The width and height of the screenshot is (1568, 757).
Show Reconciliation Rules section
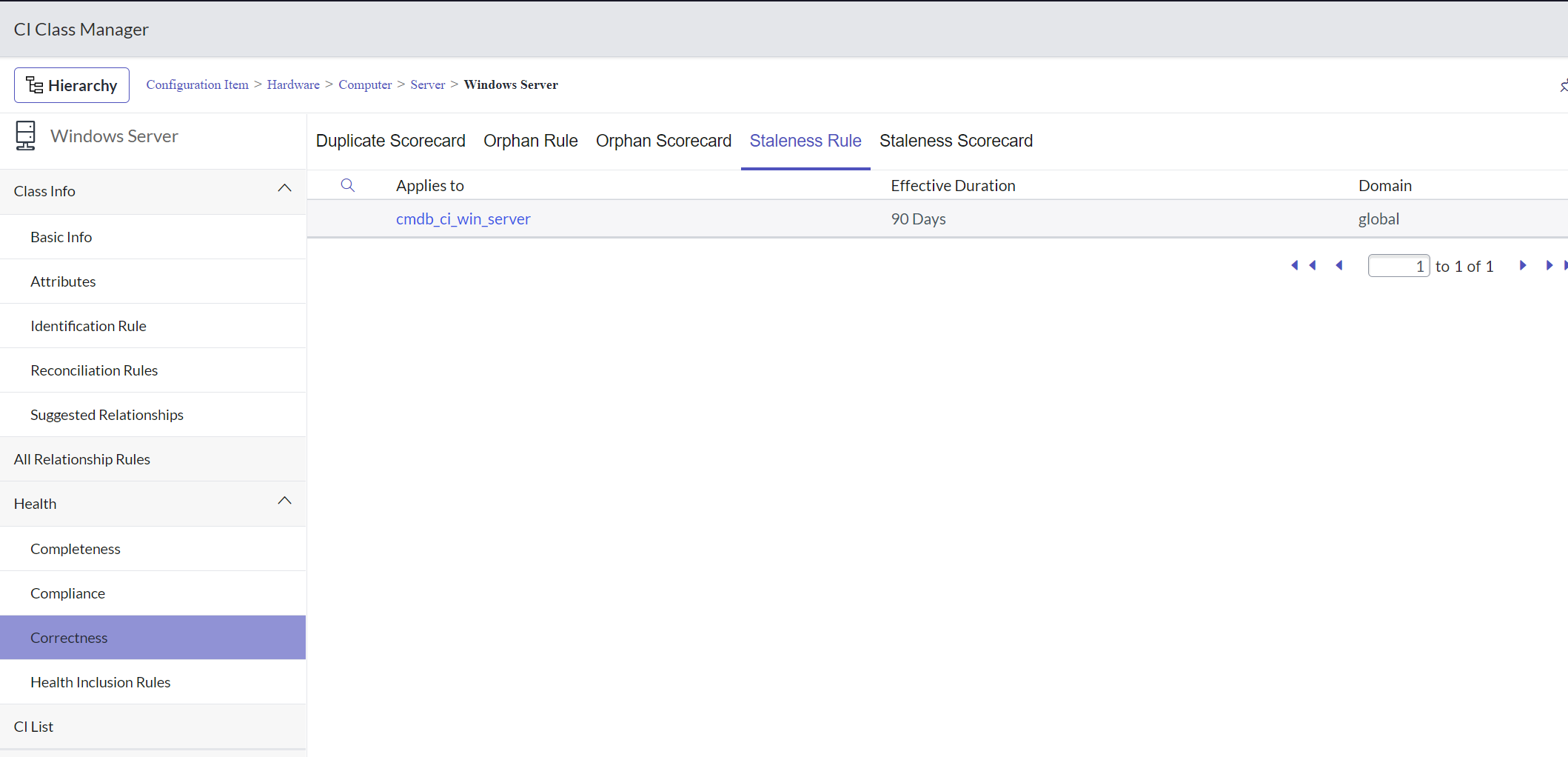[153, 370]
